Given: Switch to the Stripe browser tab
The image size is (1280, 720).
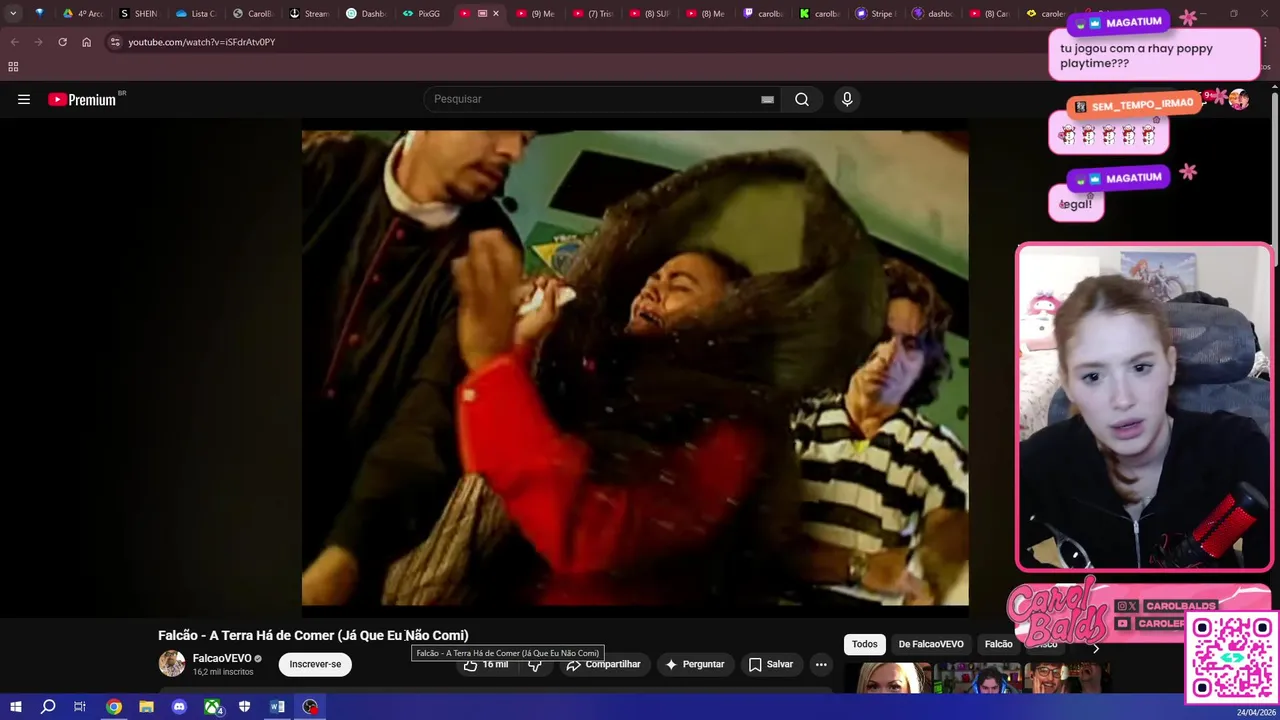Looking at the screenshot, I should (876, 14).
